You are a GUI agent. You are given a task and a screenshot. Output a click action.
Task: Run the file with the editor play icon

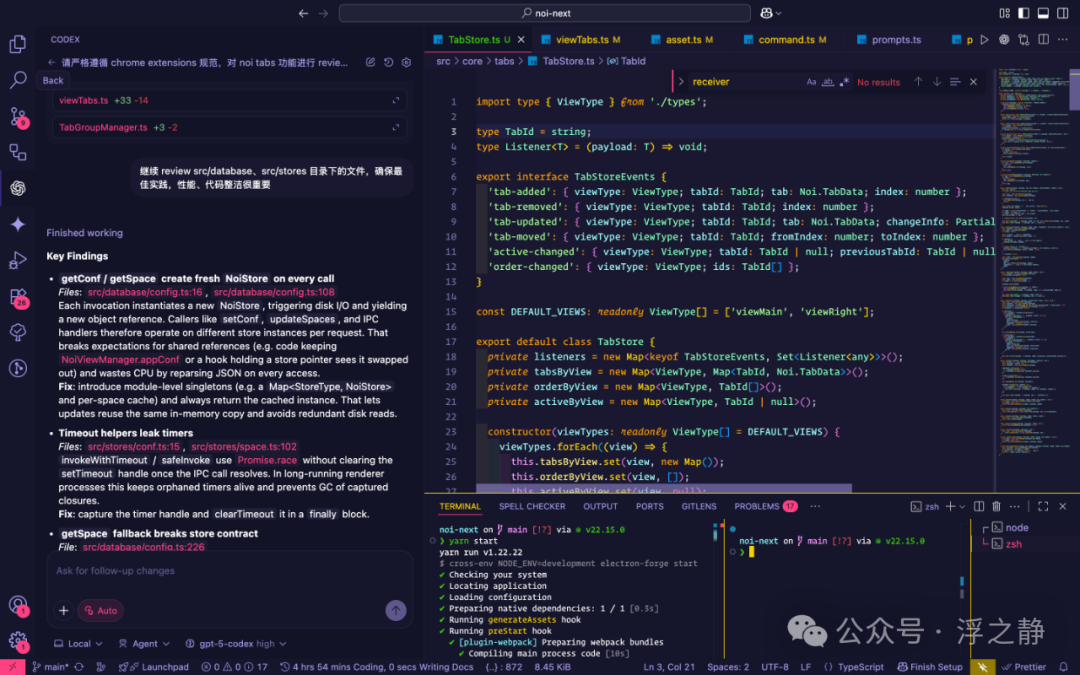(x=984, y=39)
